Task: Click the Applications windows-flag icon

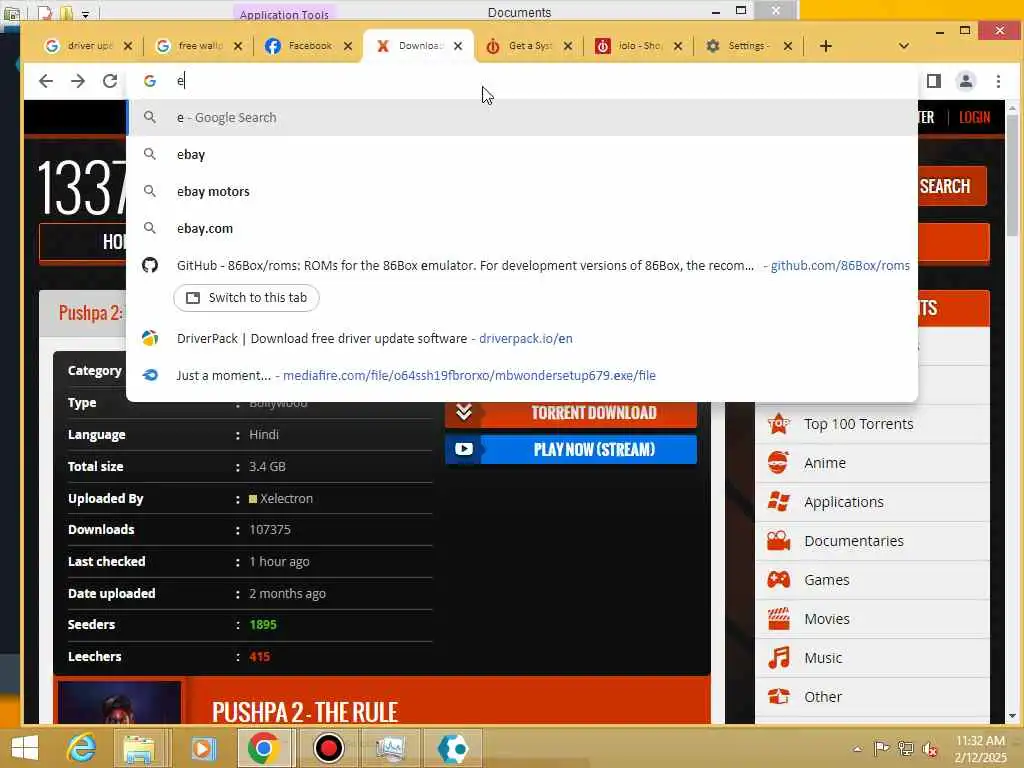Action: click(778, 502)
